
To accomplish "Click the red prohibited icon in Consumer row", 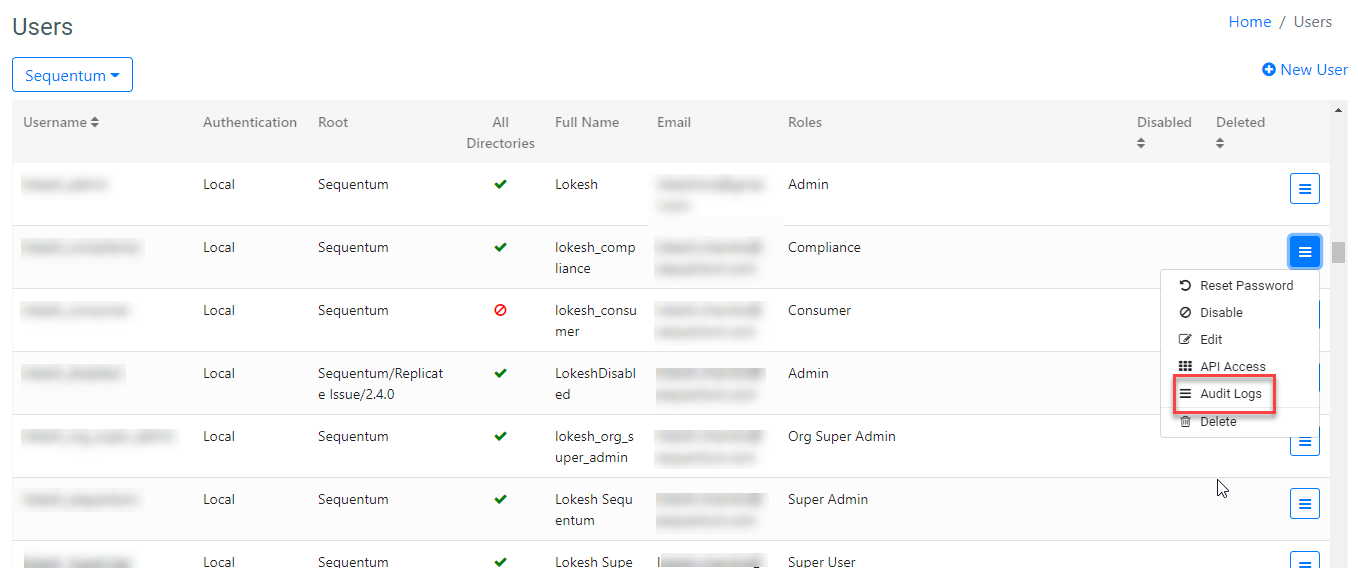I will pyautogui.click(x=500, y=310).
